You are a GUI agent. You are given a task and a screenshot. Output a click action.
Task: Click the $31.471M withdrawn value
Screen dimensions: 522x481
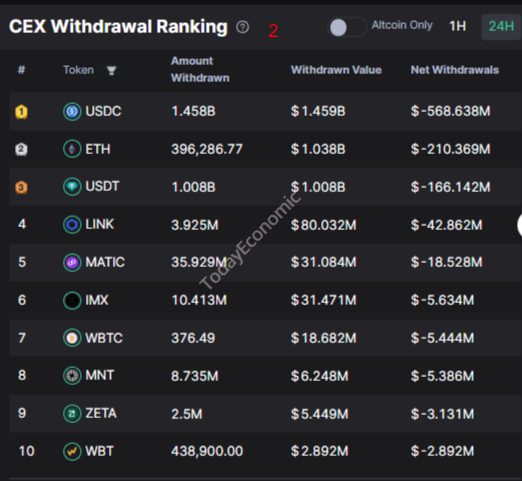coord(324,300)
